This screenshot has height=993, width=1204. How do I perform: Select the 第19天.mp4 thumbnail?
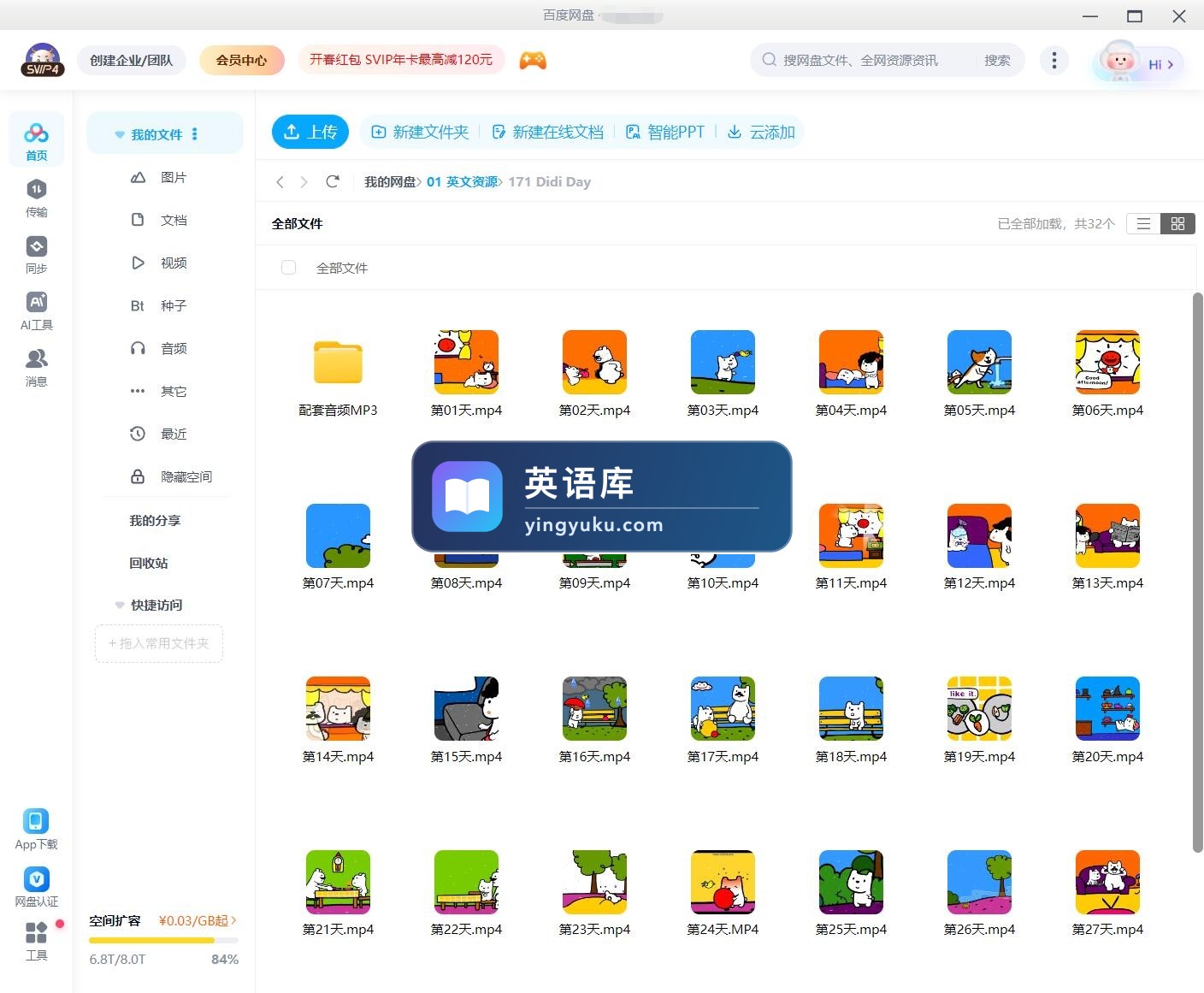[979, 709]
